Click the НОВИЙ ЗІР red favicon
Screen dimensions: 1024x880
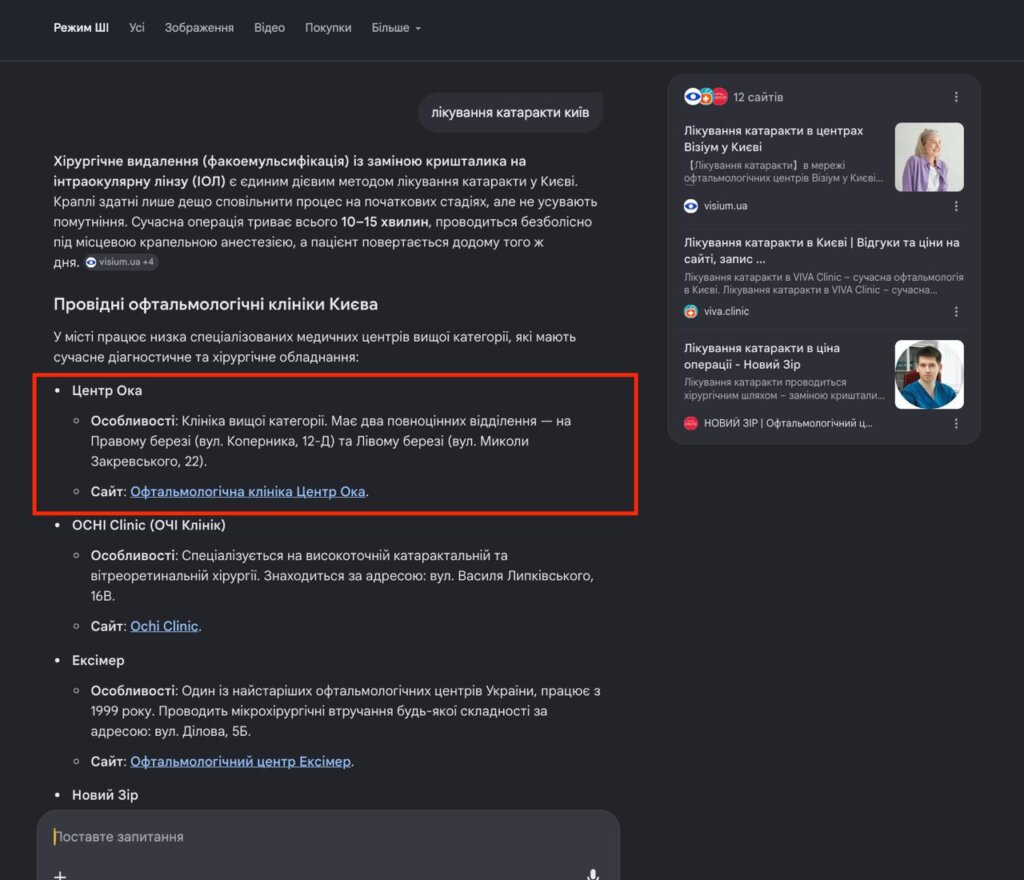click(x=691, y=423)
